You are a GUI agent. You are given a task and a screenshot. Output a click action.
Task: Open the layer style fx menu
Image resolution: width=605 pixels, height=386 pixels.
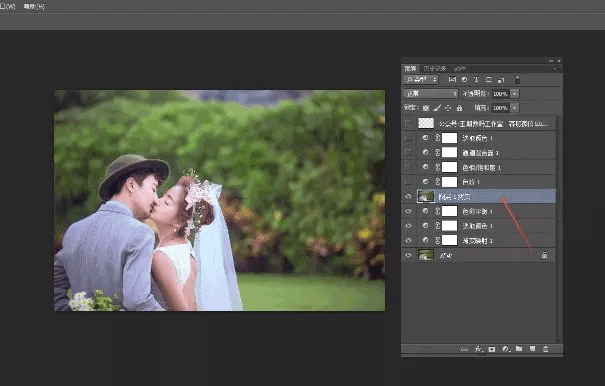pyautogui.click(x=478, y=349)
